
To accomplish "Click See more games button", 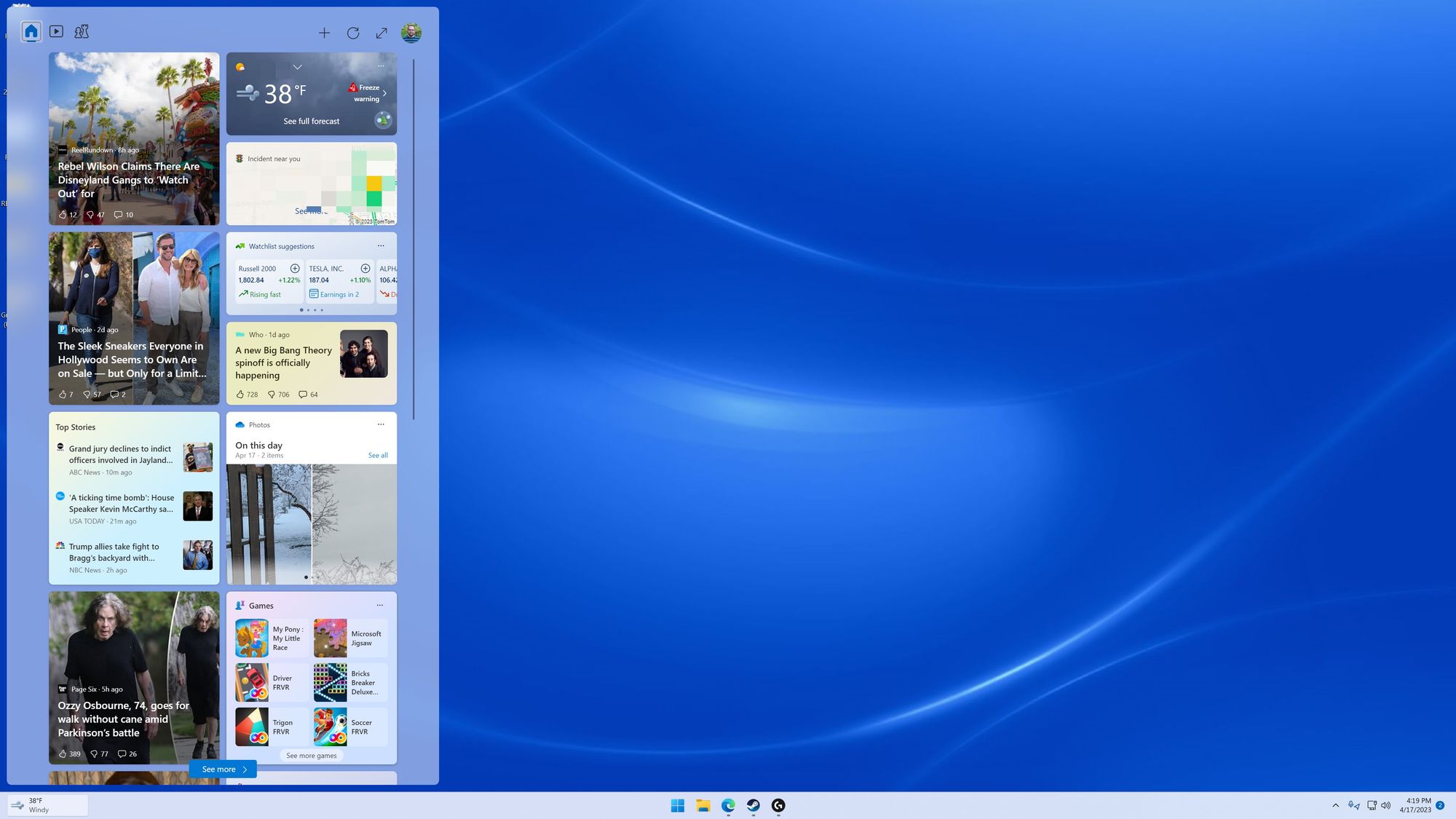I will (x=312, y=756).
